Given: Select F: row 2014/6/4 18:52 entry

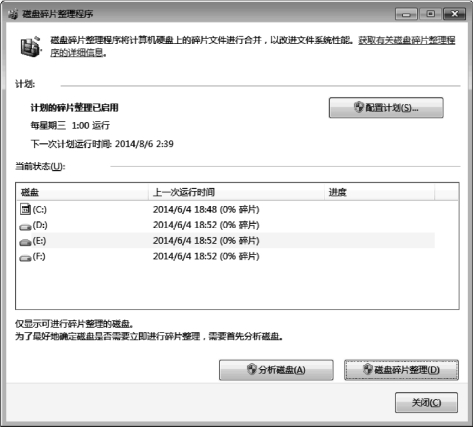Looking at the screenshot, I should point(206,256).
